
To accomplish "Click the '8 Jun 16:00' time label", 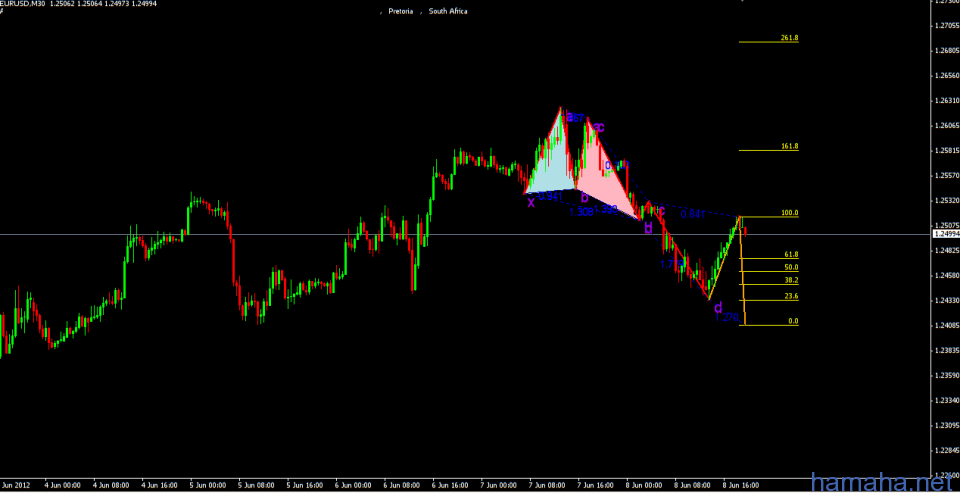I will pyautogui.click(x=741, y=486).
